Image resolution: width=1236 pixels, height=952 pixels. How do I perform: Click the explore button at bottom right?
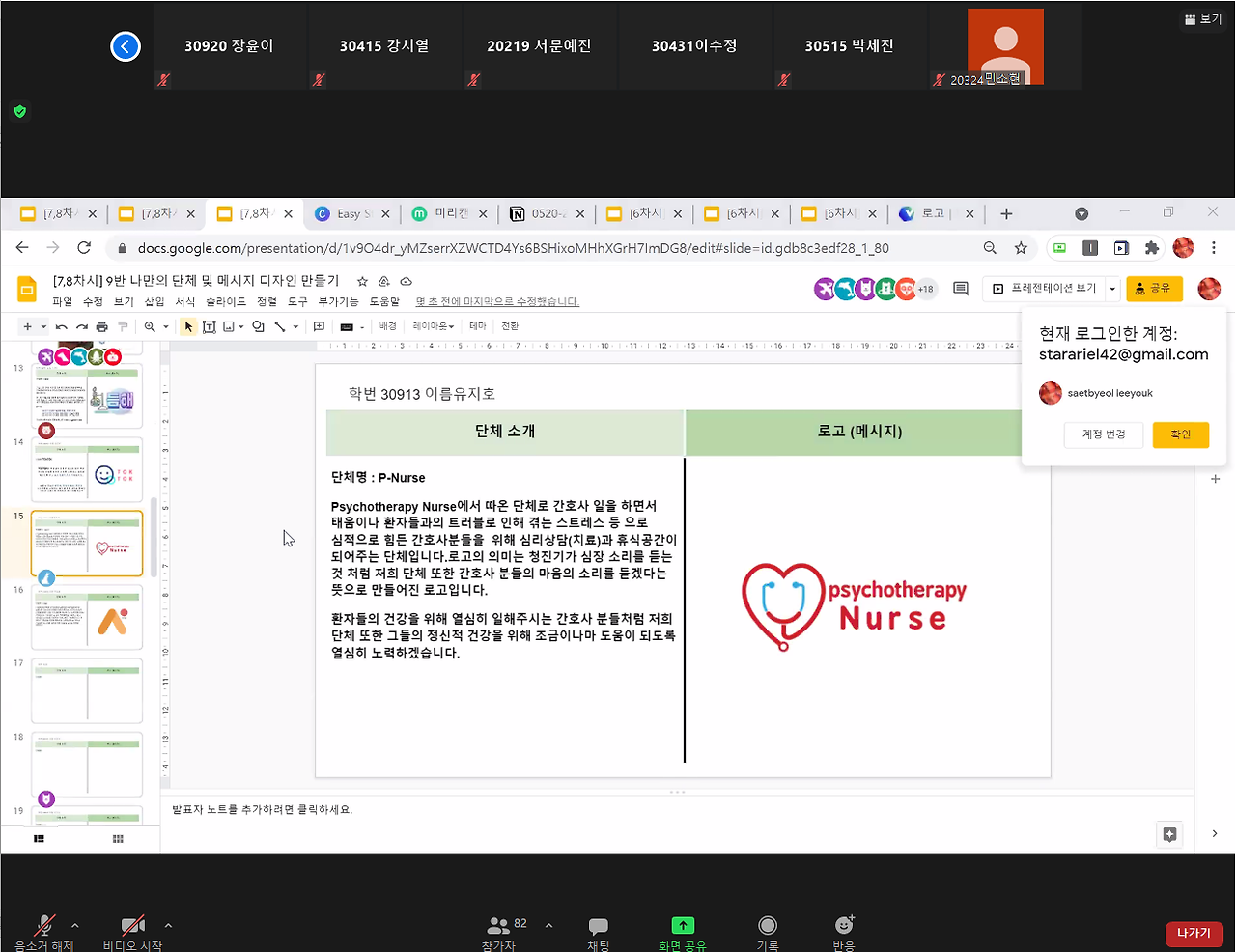[x=1169, y=834]
